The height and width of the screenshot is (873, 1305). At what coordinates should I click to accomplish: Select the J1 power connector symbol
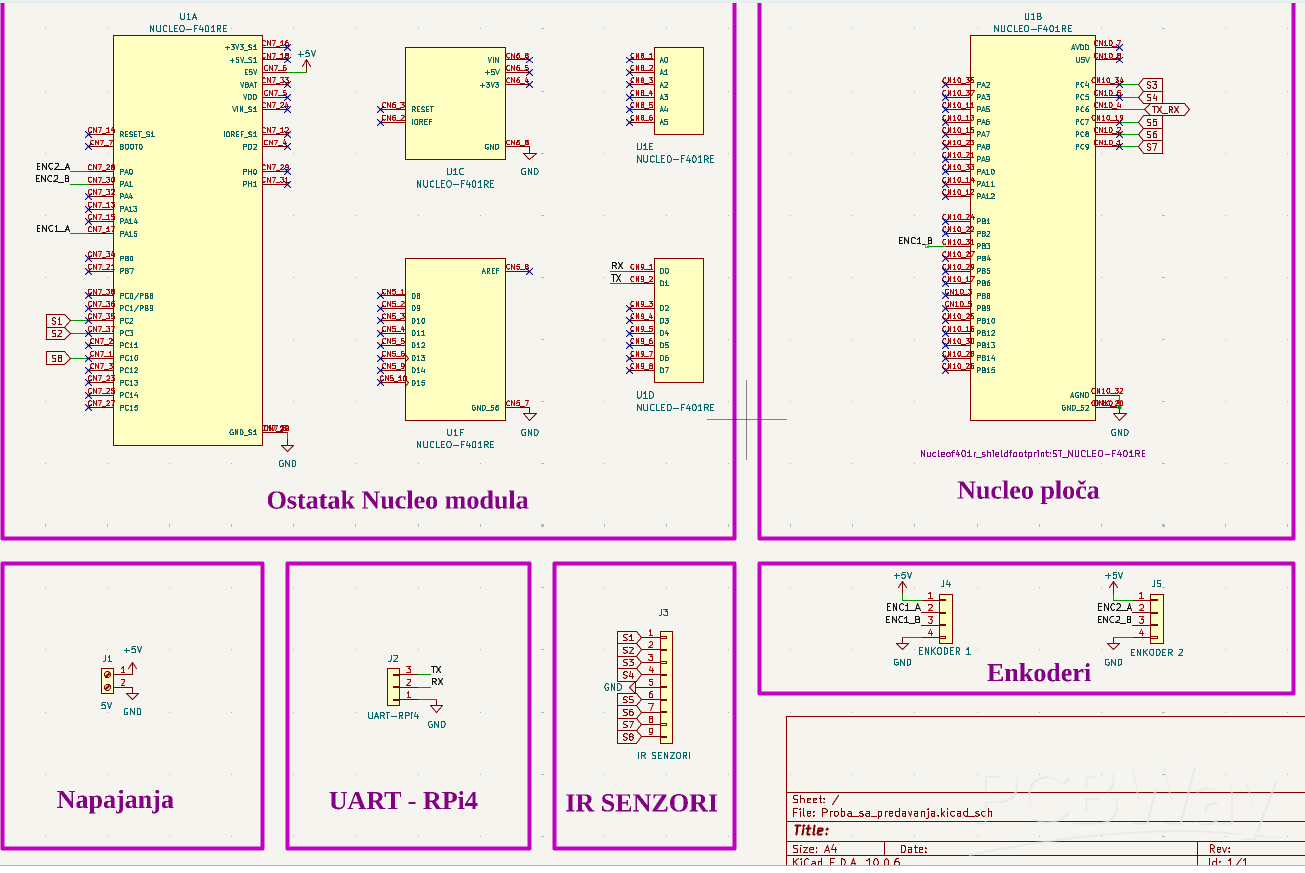coord(107,680)
